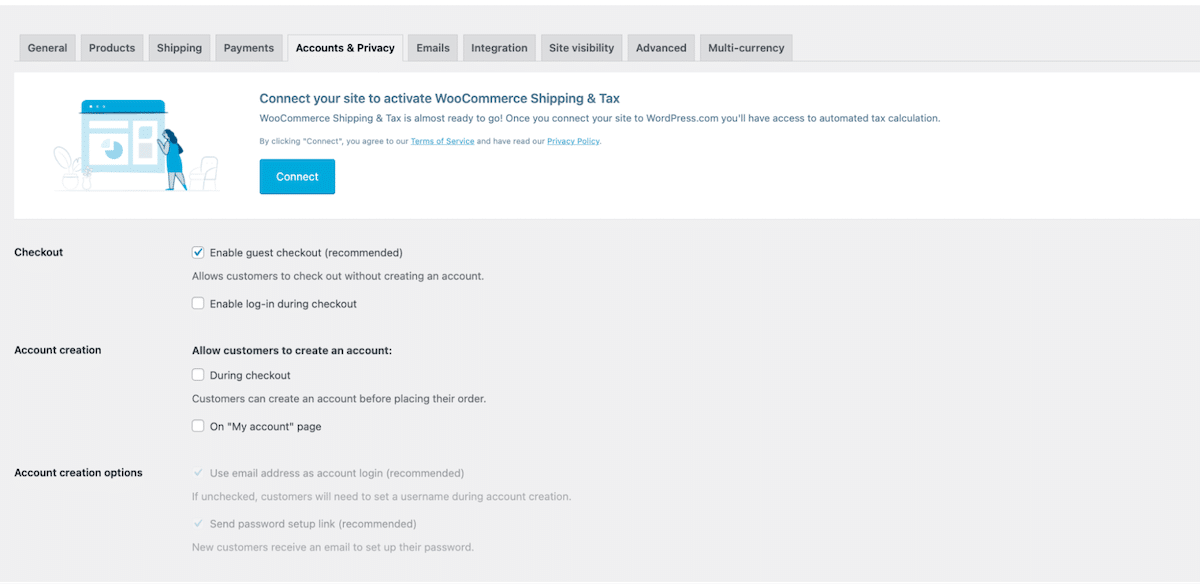Open the Privacy Policy link
The image size is (1200, 584).
click(573, 142)
